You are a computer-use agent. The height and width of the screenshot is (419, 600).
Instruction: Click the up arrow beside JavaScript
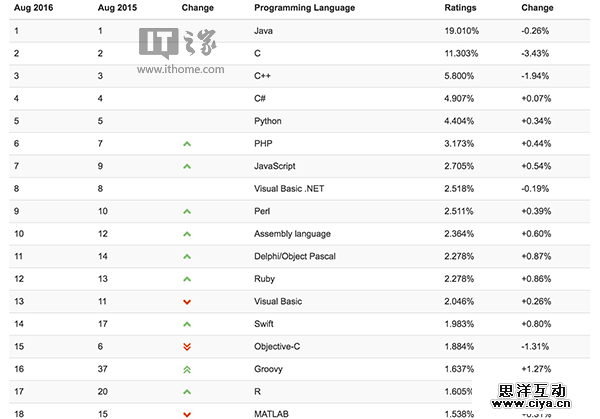pyautogui.click(x=187, y=166)
